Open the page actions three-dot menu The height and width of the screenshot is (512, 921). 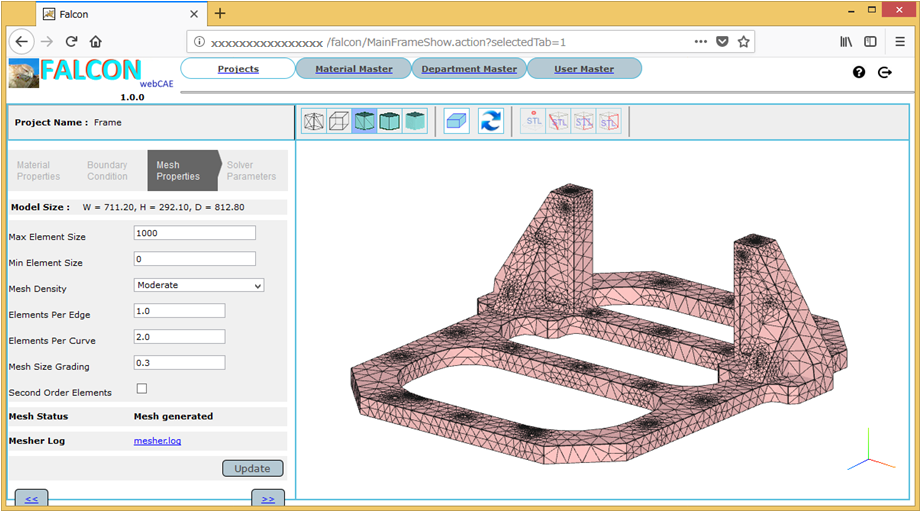pyautogui.click(x=700, y=42)
